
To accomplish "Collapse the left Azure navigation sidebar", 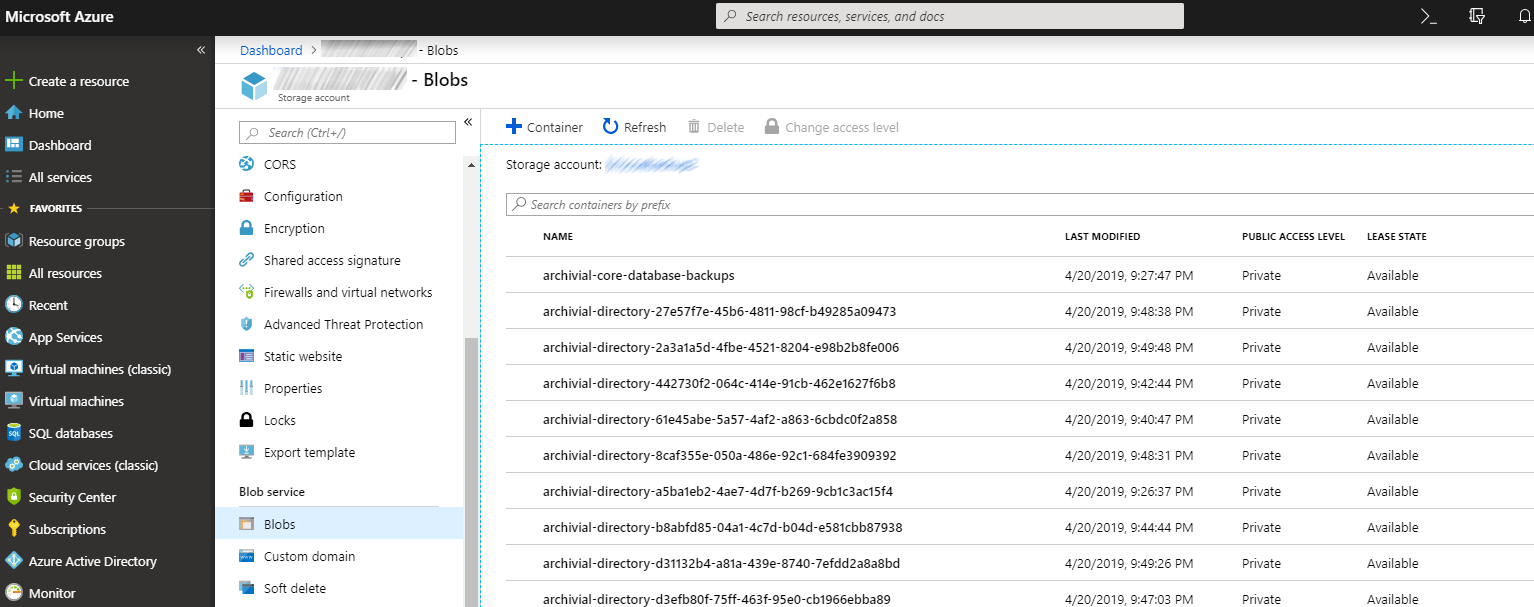I will (201, 50).
